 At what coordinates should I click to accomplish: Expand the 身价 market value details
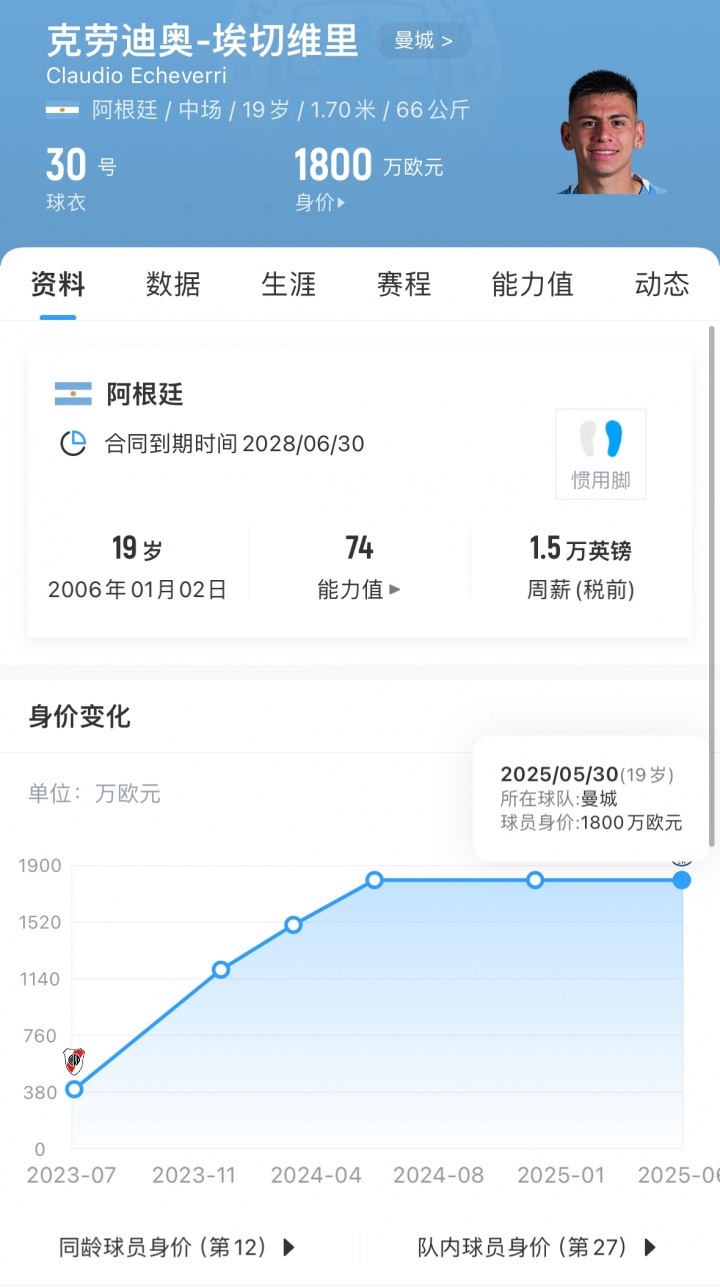pyautogui.click(x=320, y=202)
